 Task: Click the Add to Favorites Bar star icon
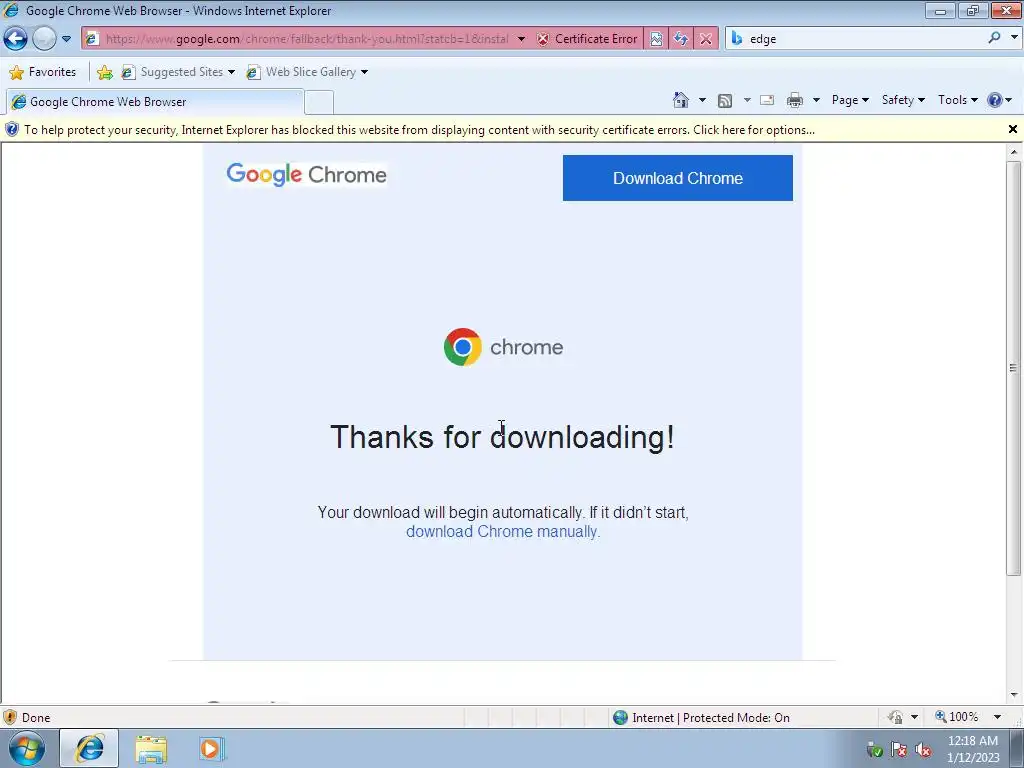(104, 72)
